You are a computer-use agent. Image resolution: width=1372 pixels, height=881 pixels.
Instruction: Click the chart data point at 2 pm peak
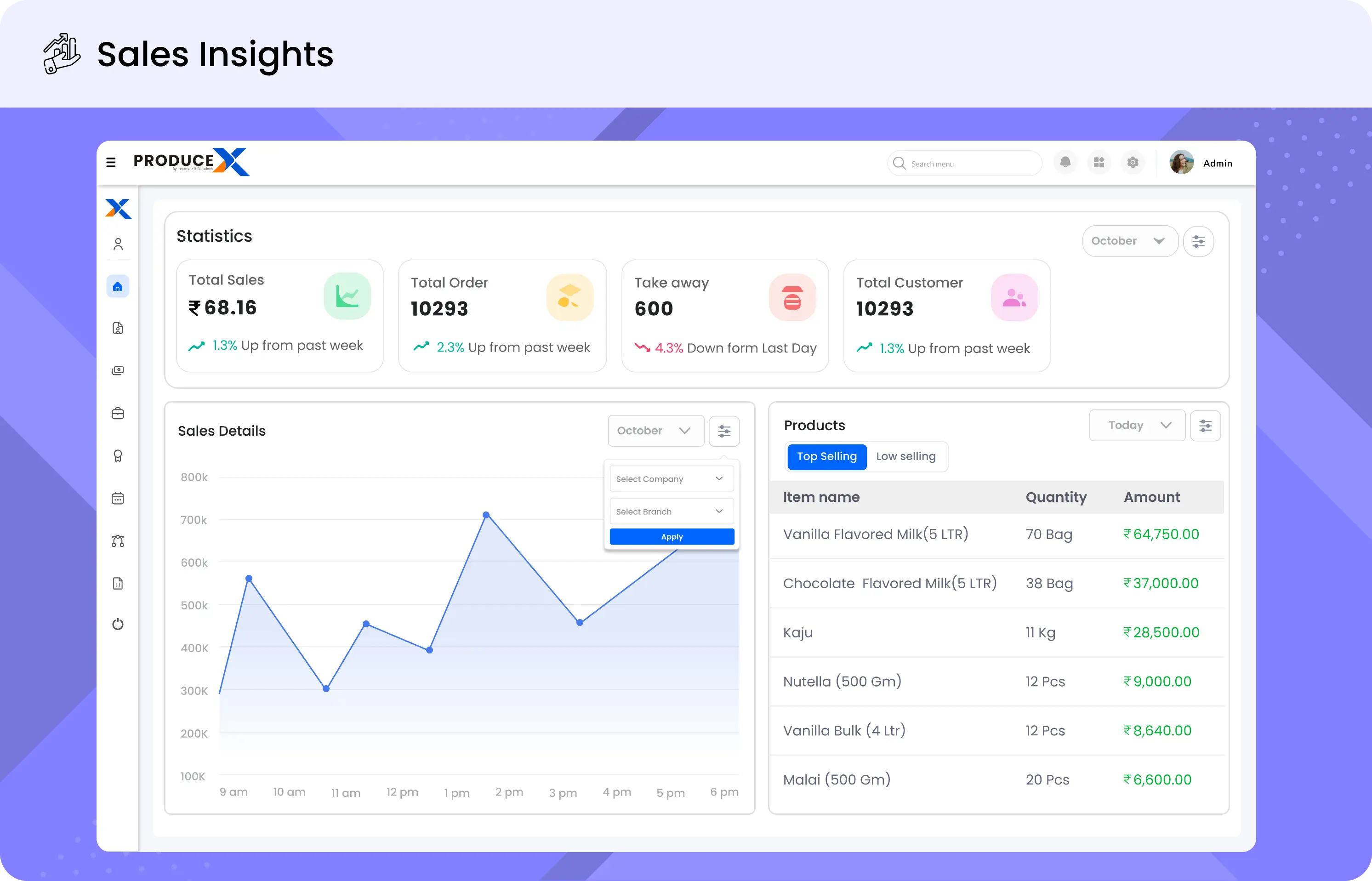[486, 515]
